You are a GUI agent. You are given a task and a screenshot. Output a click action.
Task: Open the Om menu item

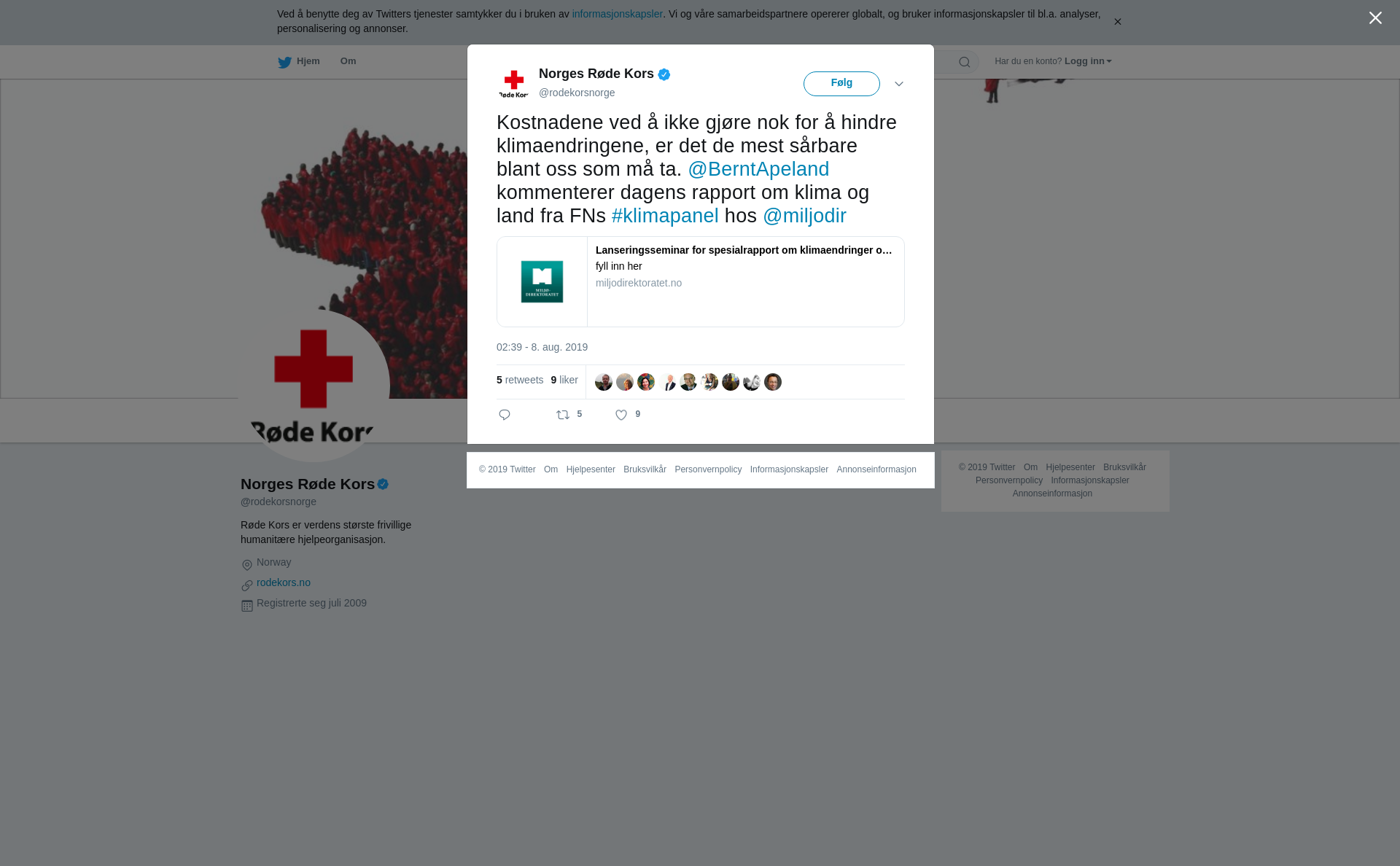[349, 61]
